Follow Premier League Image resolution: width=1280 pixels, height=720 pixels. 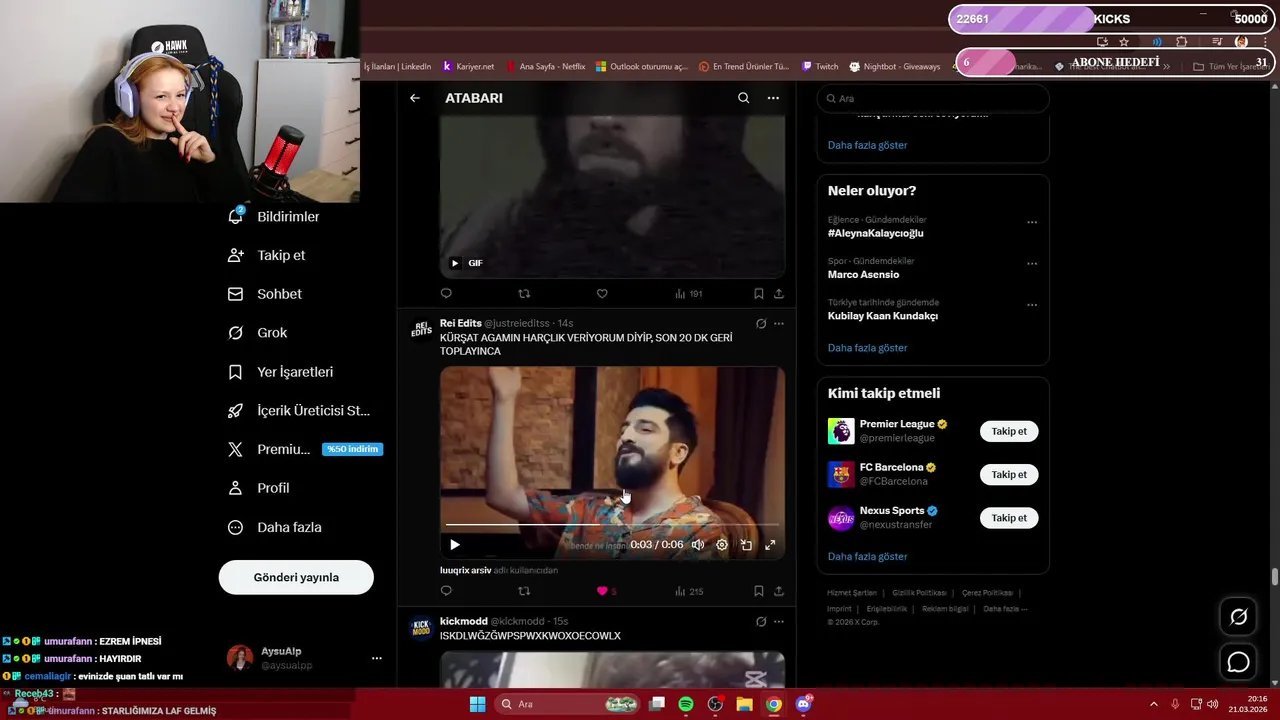coord(1009,431)
